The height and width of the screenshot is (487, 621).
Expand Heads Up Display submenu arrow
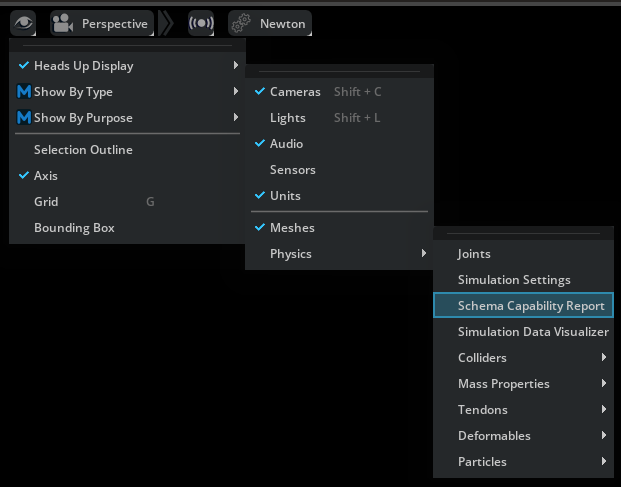(236, 65)
